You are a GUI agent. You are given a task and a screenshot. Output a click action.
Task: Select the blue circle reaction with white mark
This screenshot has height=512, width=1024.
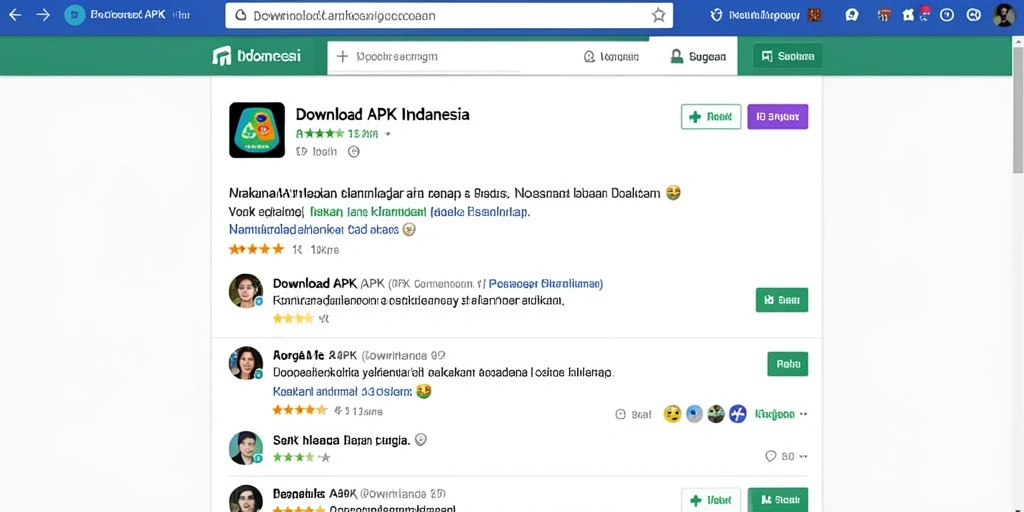(x=737, y=413)
